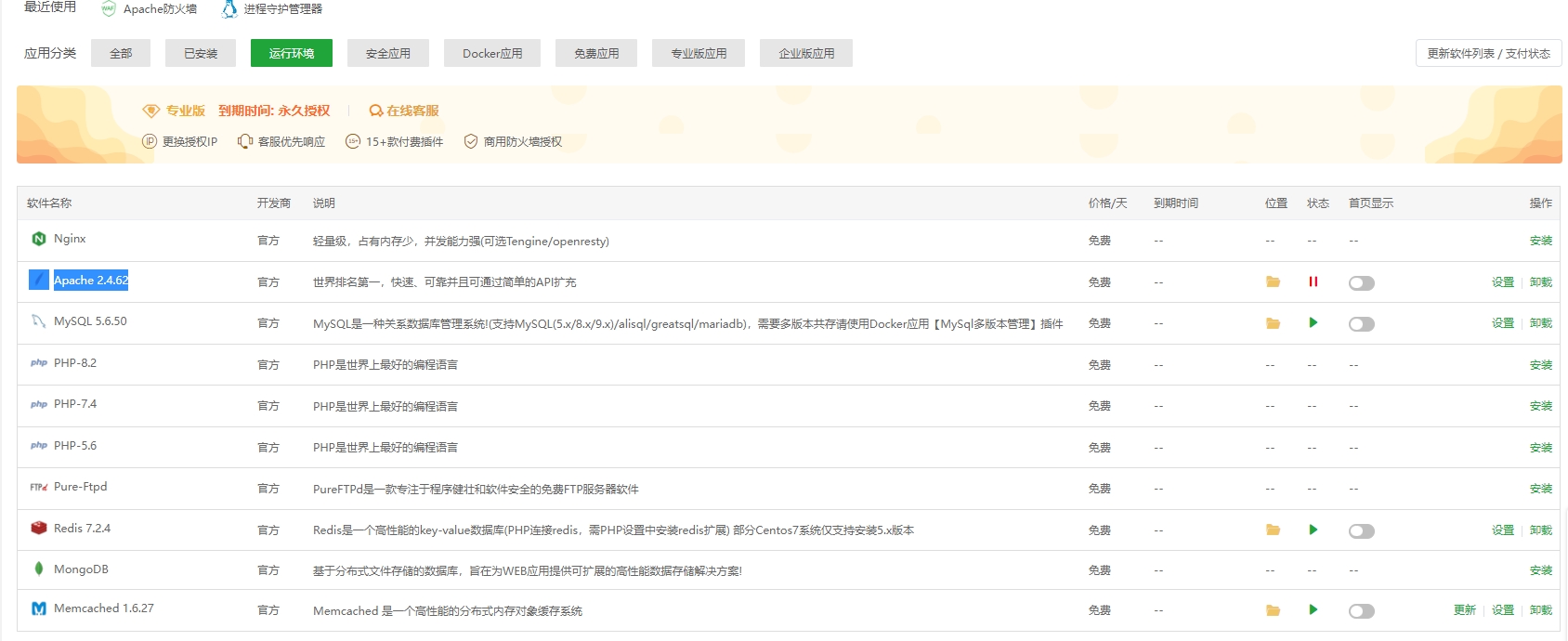Click the Redis 7.2.4 software name
Image resolution: width=1568 pixels, height=641 pixels.
click(82, 529)
